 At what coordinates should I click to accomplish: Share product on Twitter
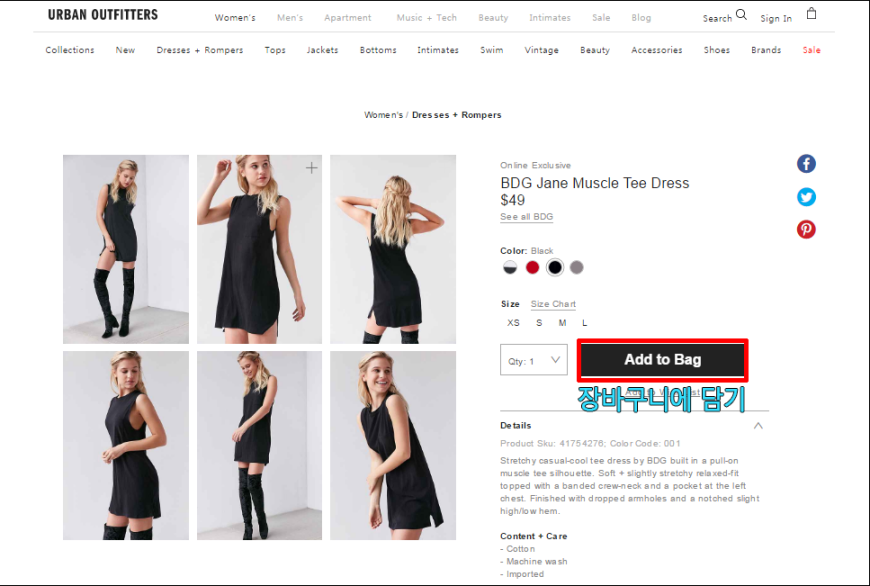point(806,197)
